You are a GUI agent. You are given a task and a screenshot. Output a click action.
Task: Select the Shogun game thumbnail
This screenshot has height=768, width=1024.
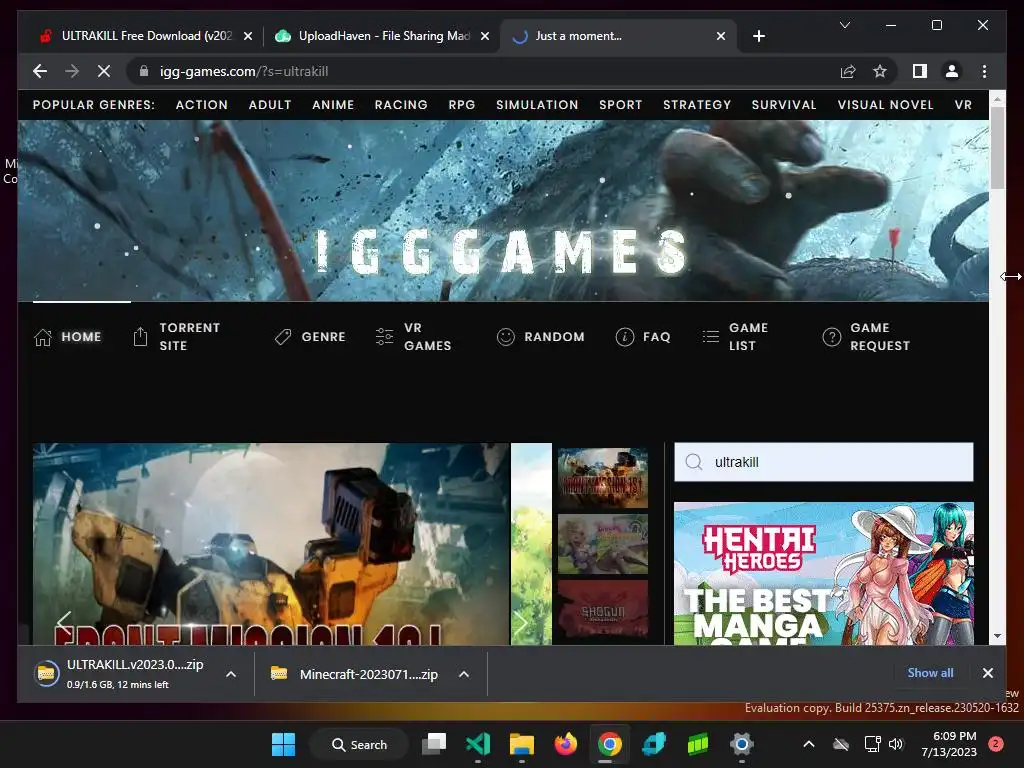click(x=603, y=609)
